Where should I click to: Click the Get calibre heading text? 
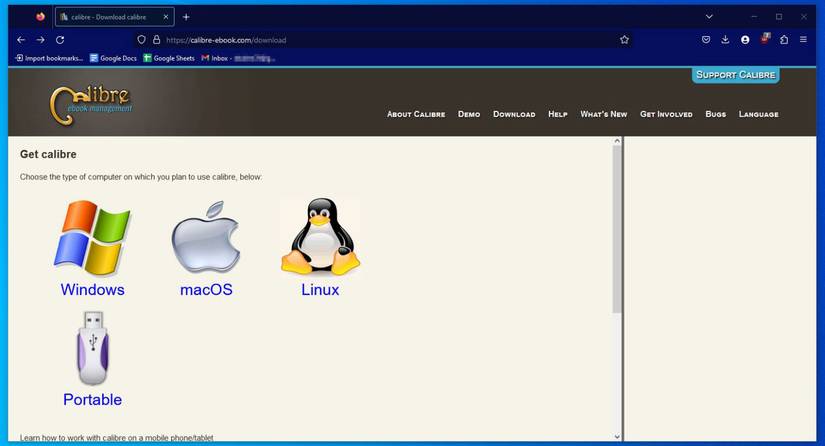(48, 154)
